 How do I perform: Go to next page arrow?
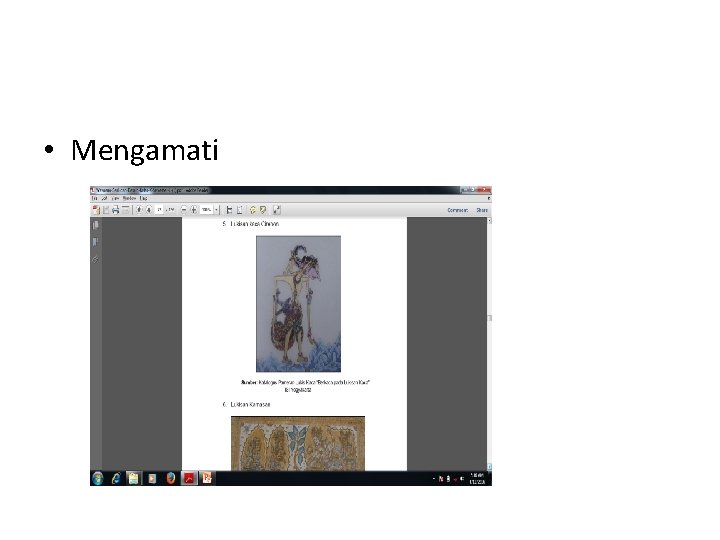tap(149, 210)
